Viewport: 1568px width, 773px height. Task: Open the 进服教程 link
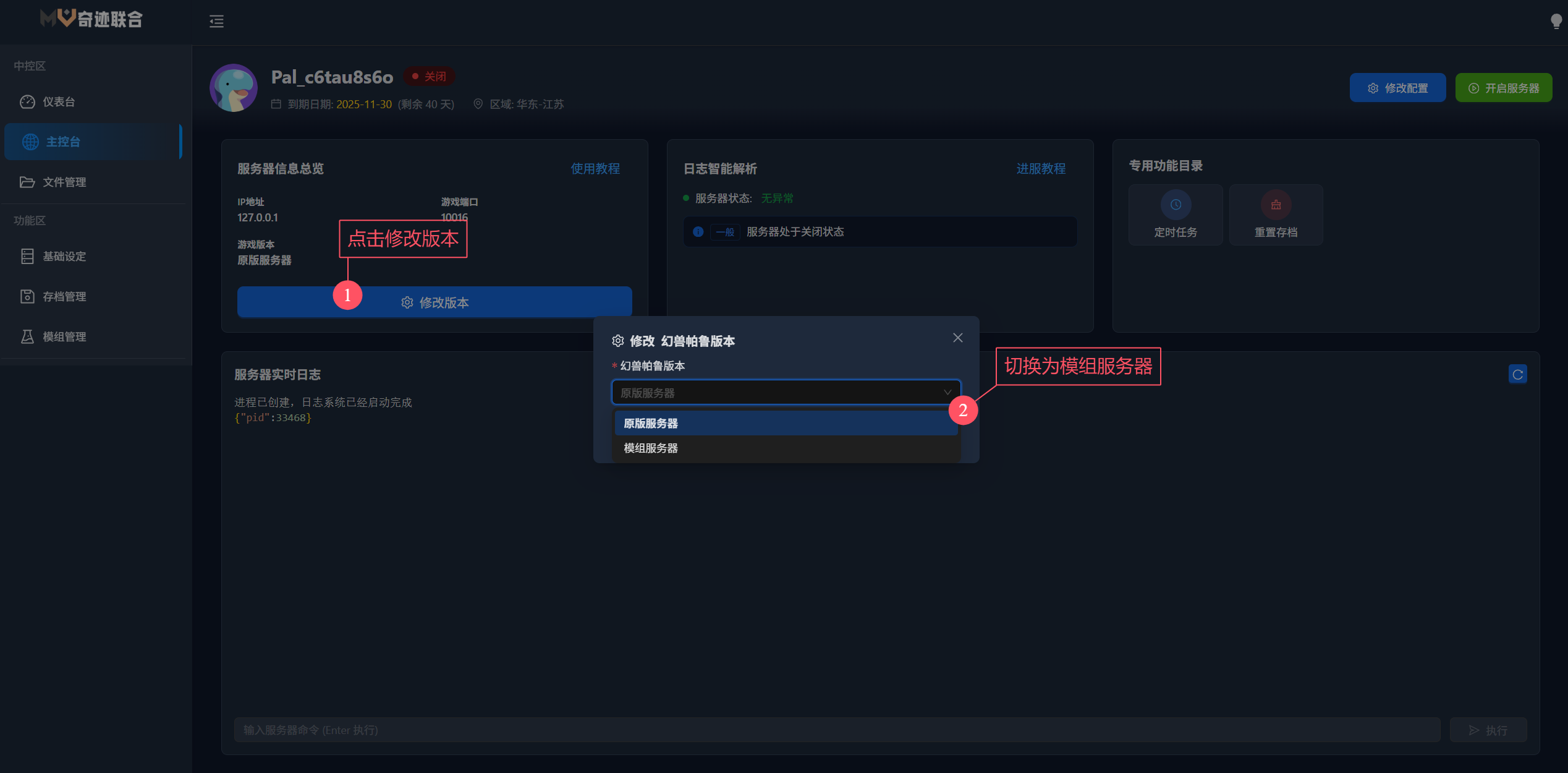(1041, 168)
